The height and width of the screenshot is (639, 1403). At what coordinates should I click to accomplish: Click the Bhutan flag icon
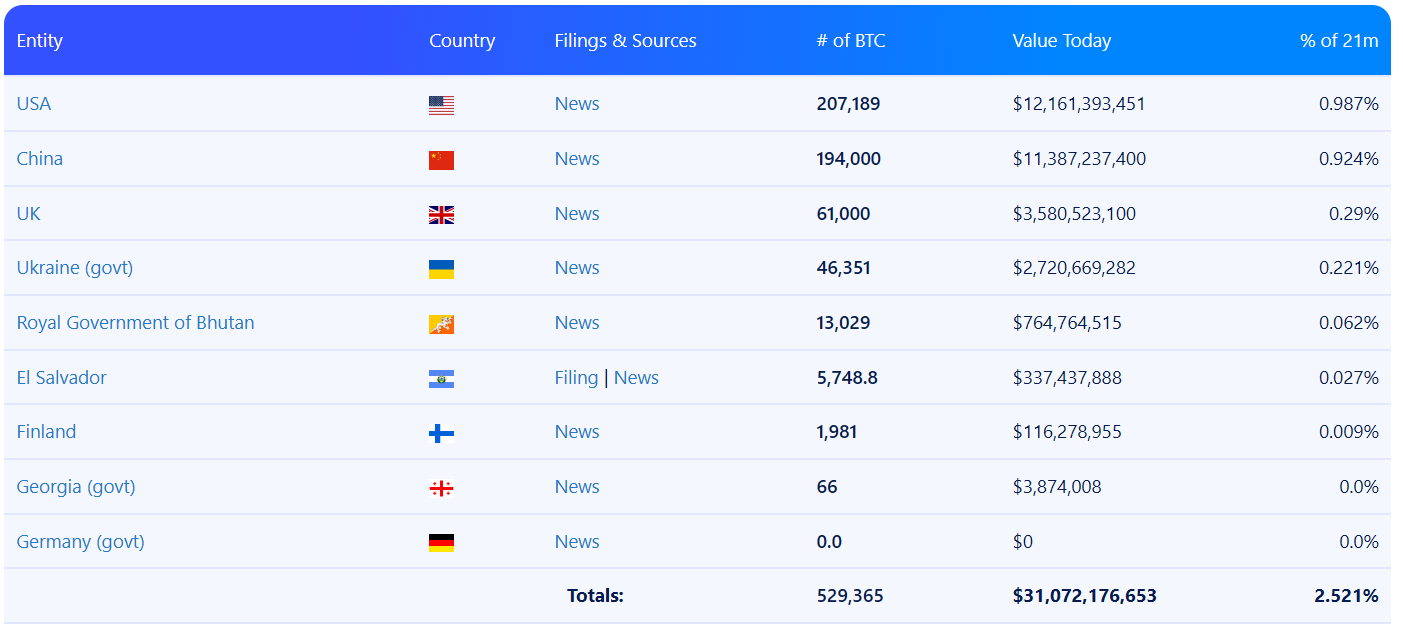[441, 324]
